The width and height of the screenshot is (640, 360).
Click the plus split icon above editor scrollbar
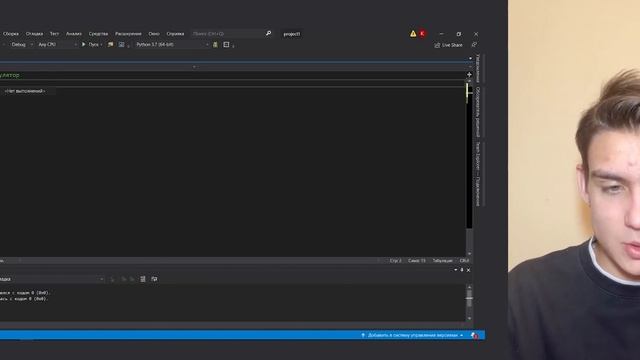469,75
